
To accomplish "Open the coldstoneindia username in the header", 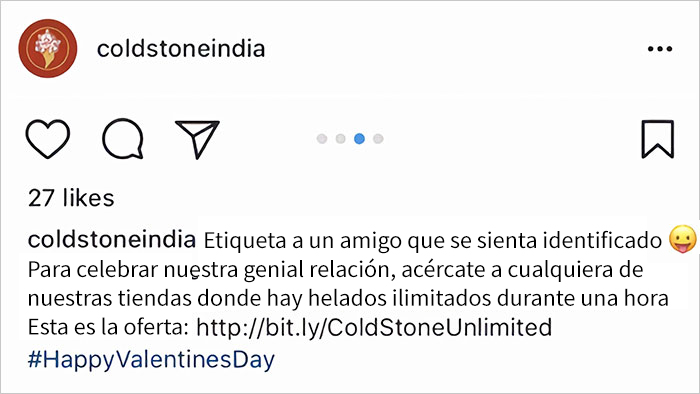I will click(181, 48).
